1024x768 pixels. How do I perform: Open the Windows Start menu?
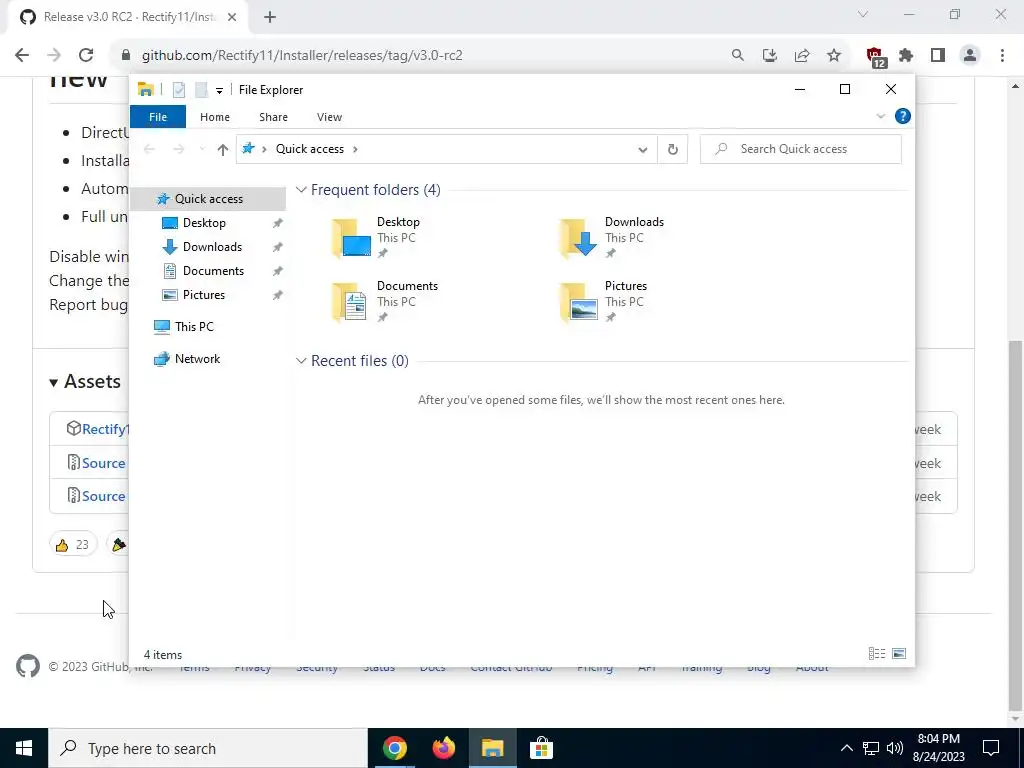(24, 748)
